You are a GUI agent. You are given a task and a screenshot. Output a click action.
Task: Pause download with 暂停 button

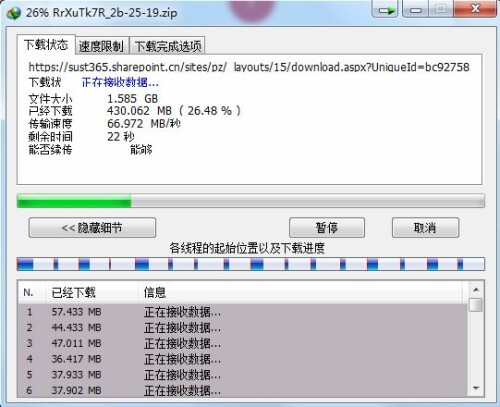tap(327, 228)
